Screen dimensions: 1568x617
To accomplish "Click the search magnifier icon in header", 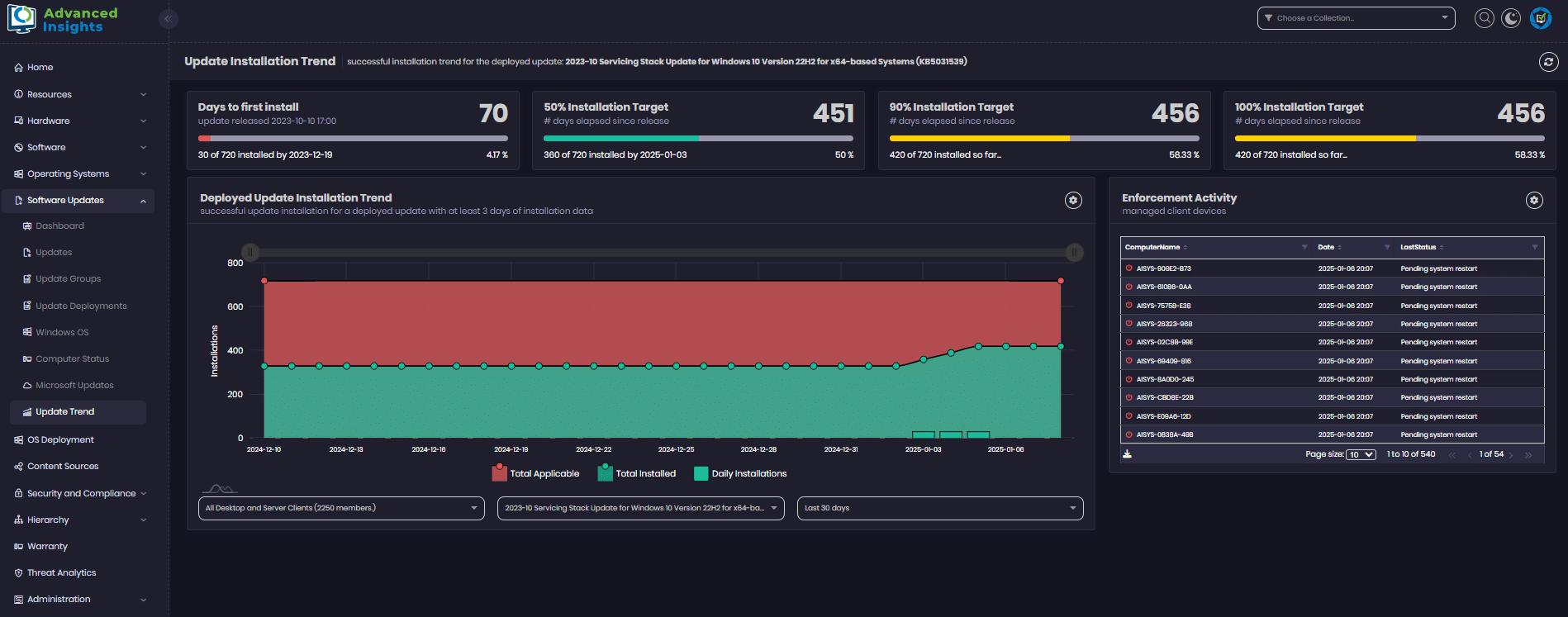I will (1485, 18).
